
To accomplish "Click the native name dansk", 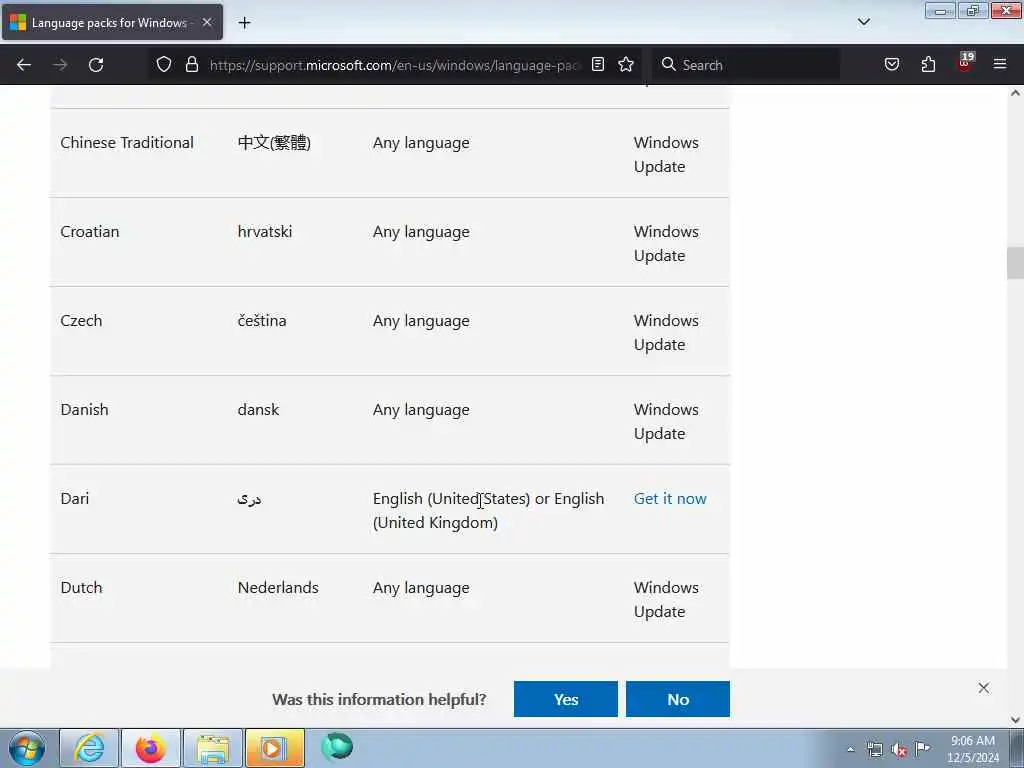I will (258, 409).
